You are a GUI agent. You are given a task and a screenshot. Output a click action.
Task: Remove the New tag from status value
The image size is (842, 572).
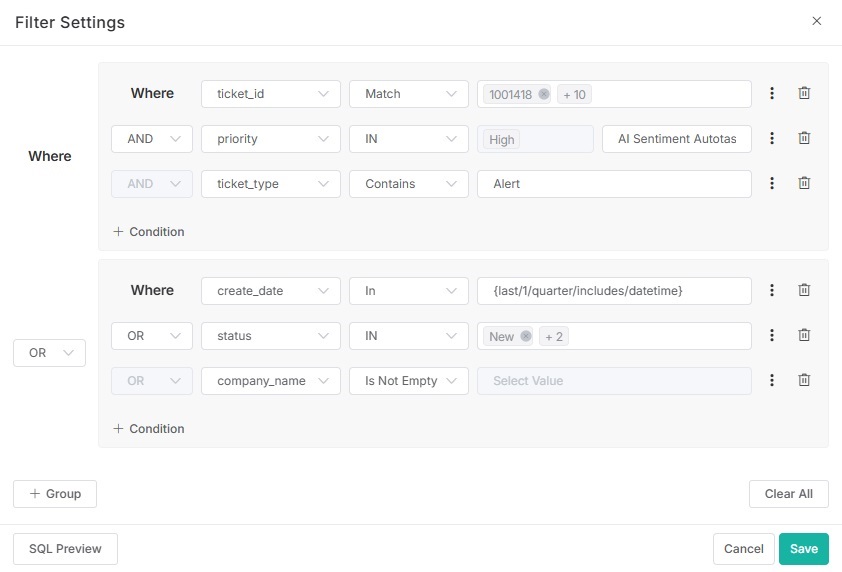tap(526, 336)
